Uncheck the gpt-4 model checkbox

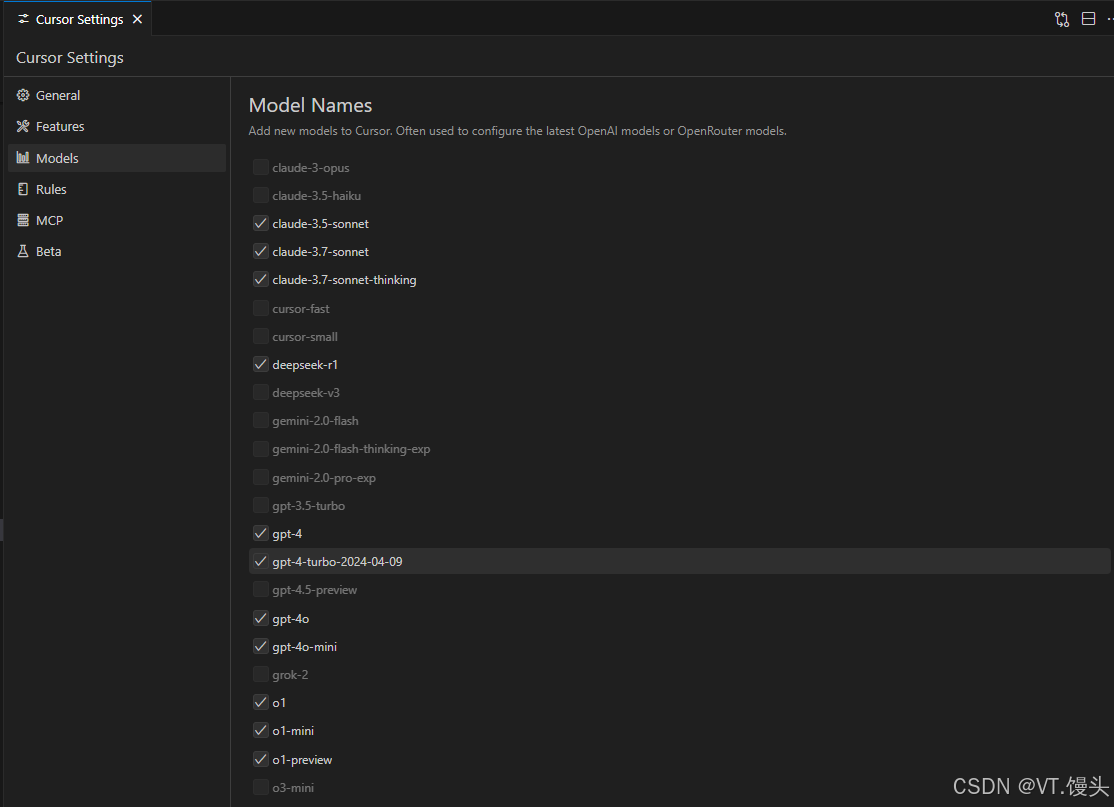tap(261, 534)
